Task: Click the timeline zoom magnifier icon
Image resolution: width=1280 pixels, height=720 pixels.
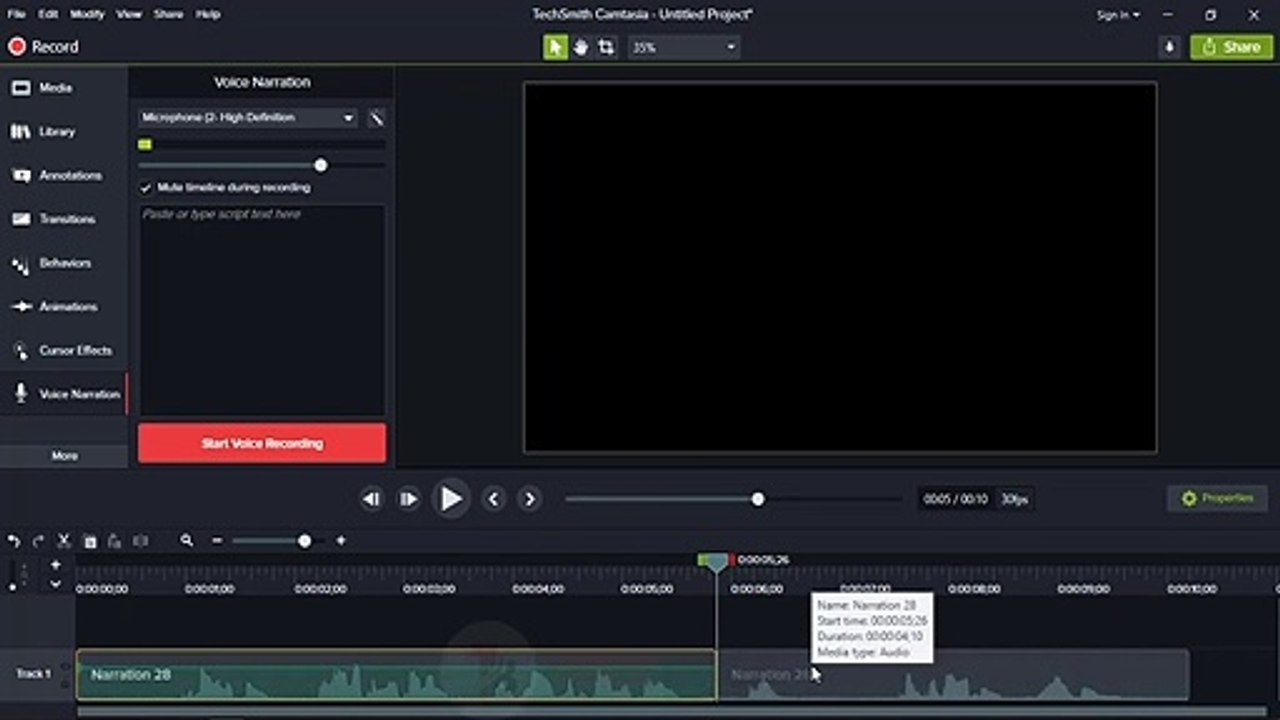Action: [186, 541]
